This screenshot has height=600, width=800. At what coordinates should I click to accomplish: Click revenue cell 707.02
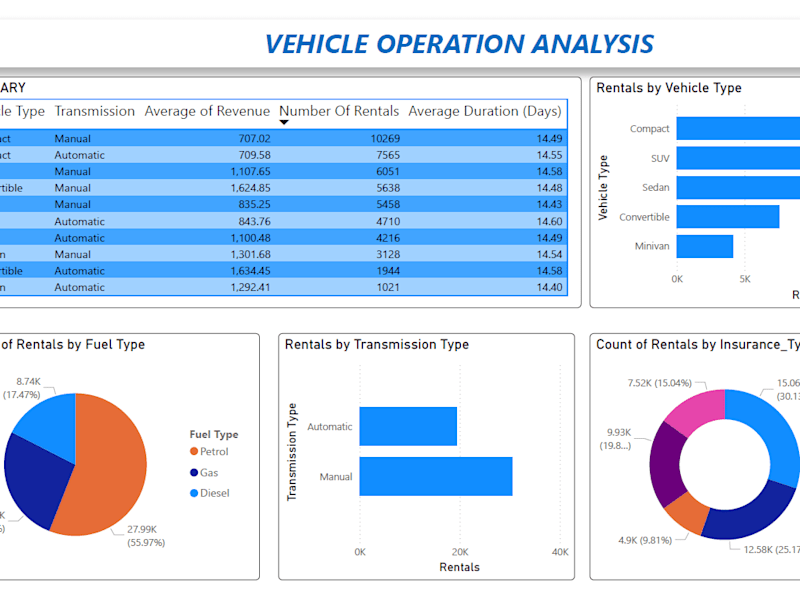[254, 138]
